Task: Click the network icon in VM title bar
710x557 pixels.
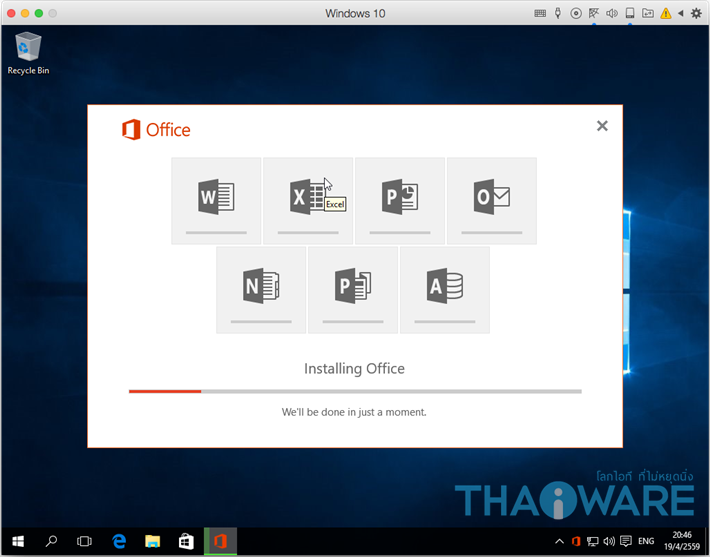Action: [x=594, y=13]
